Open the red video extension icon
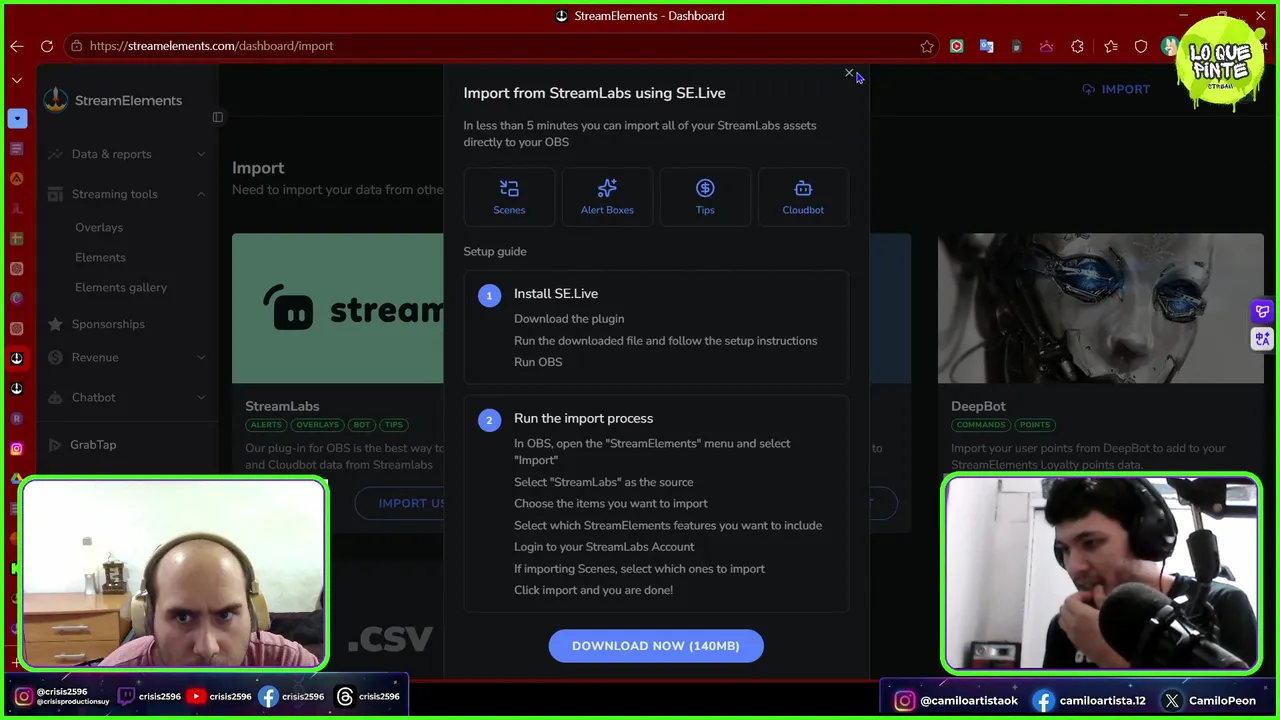Image resolution: width=1280 pixels, height=720 pixels. pyautogui.click(x=957, y=46)
